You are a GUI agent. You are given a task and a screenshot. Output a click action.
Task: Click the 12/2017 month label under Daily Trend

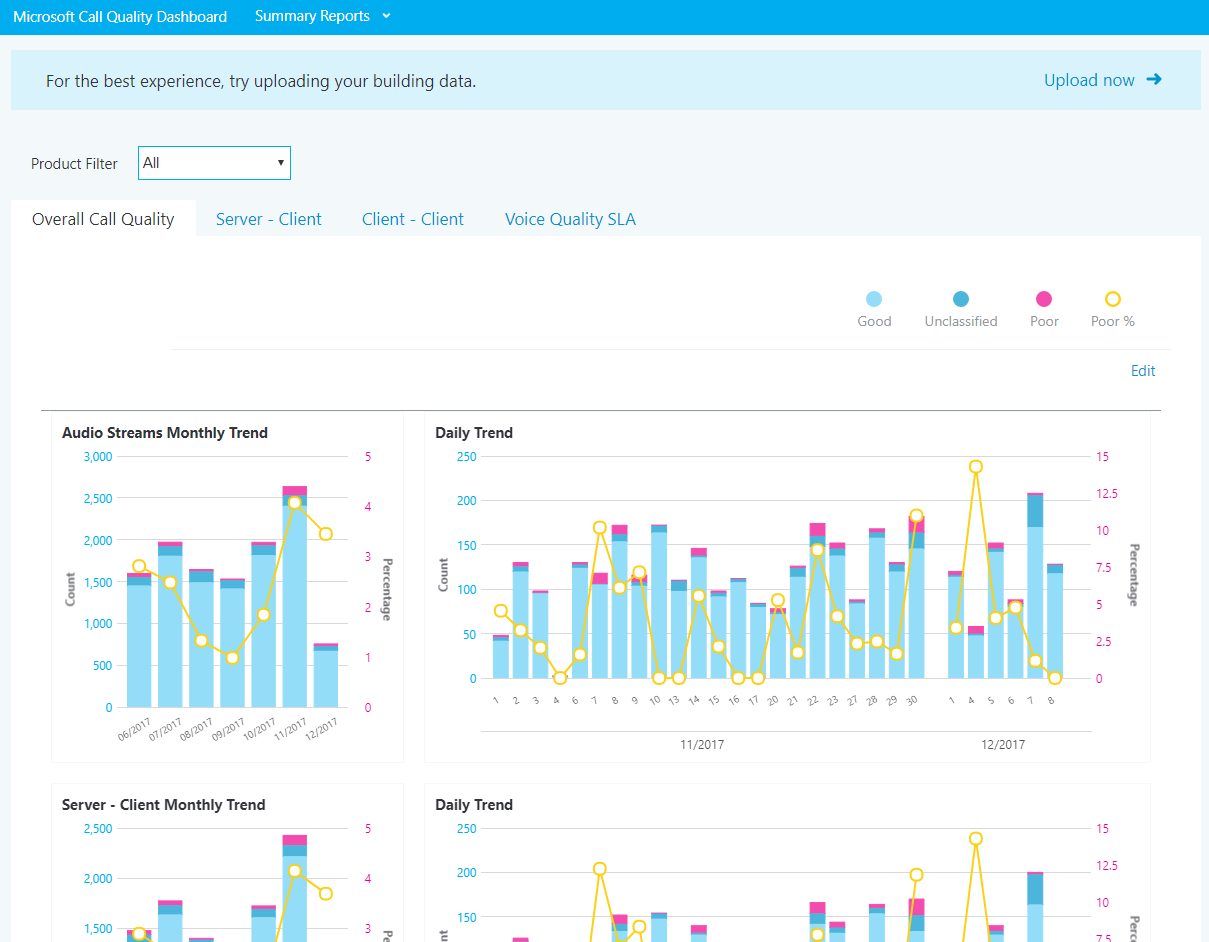pyautogui.click(x=1003, y=745)
